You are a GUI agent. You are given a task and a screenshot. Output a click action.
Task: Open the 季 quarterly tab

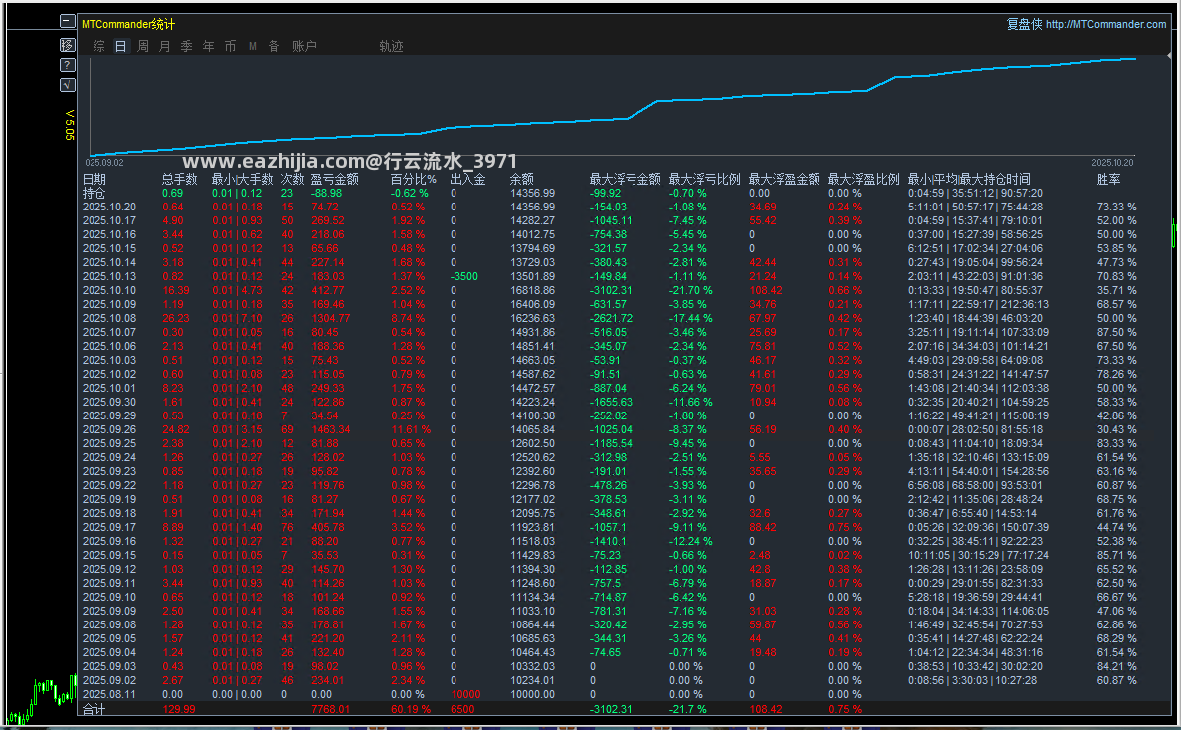187,47
